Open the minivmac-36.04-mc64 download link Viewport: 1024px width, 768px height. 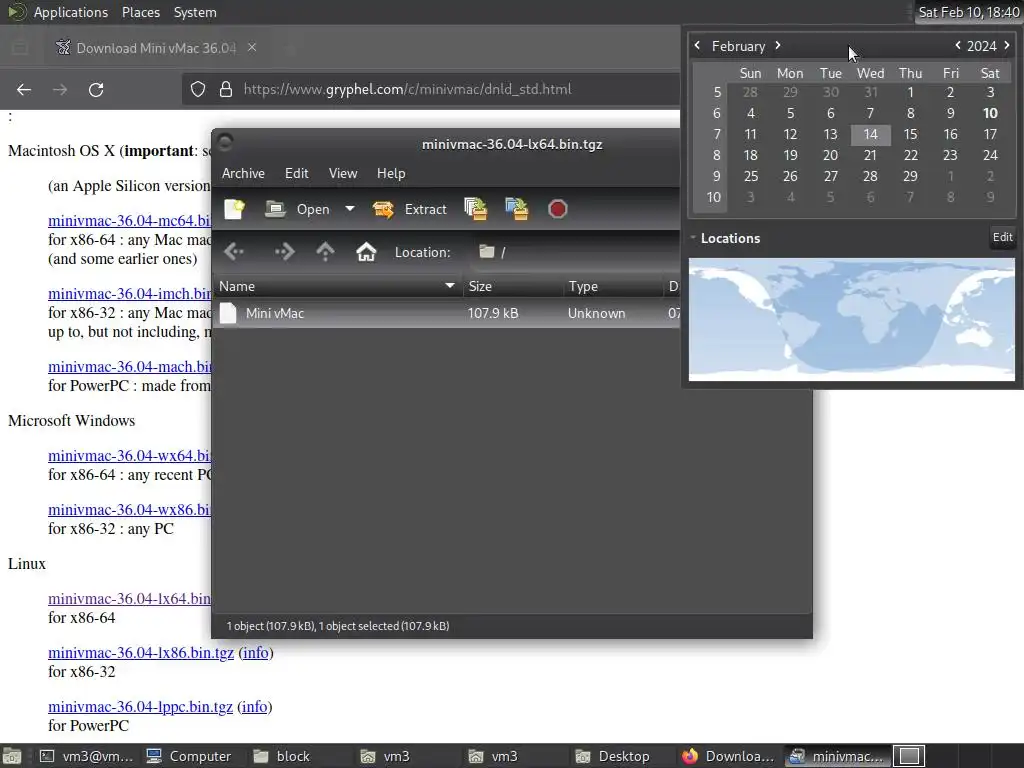click(x=129, y=221)
